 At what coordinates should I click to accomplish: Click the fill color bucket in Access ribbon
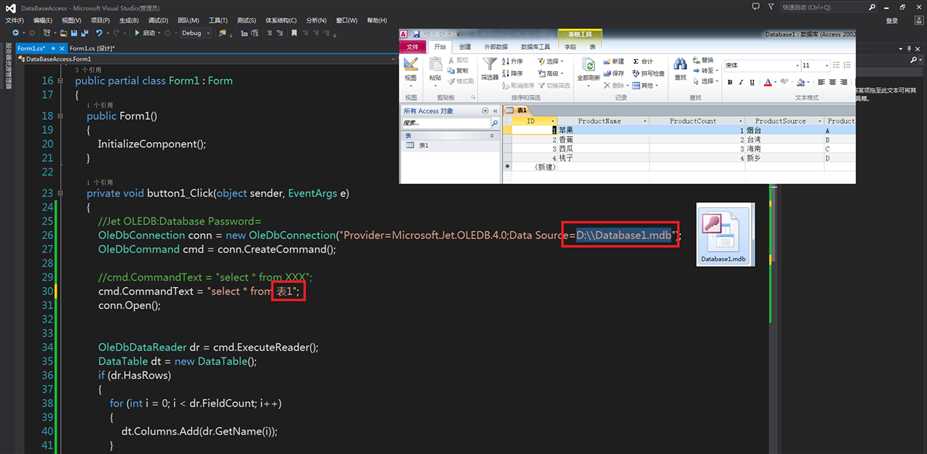click(801, 82)
